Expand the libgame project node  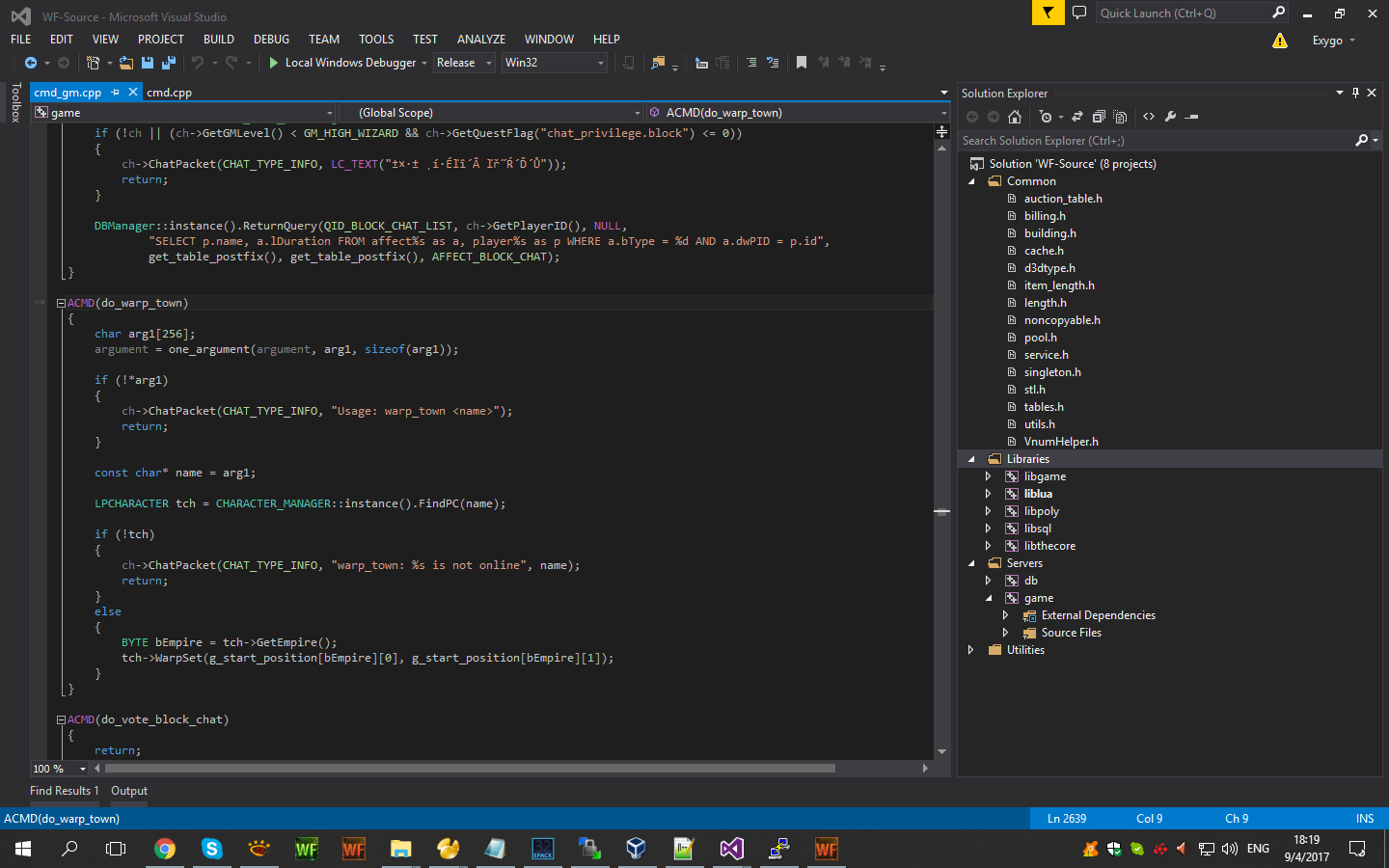point(988,476)
